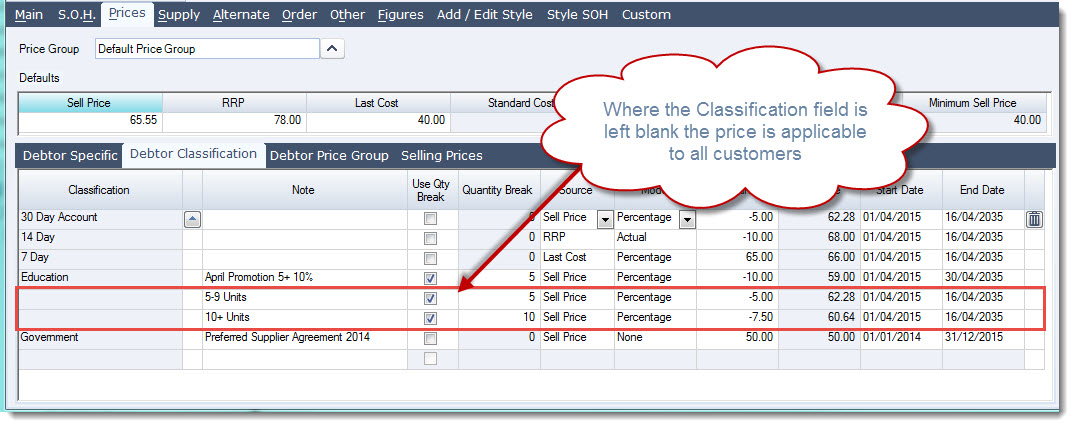Select the Education classification cell
Screen dimensions: 1074x427
coord(100,277)
